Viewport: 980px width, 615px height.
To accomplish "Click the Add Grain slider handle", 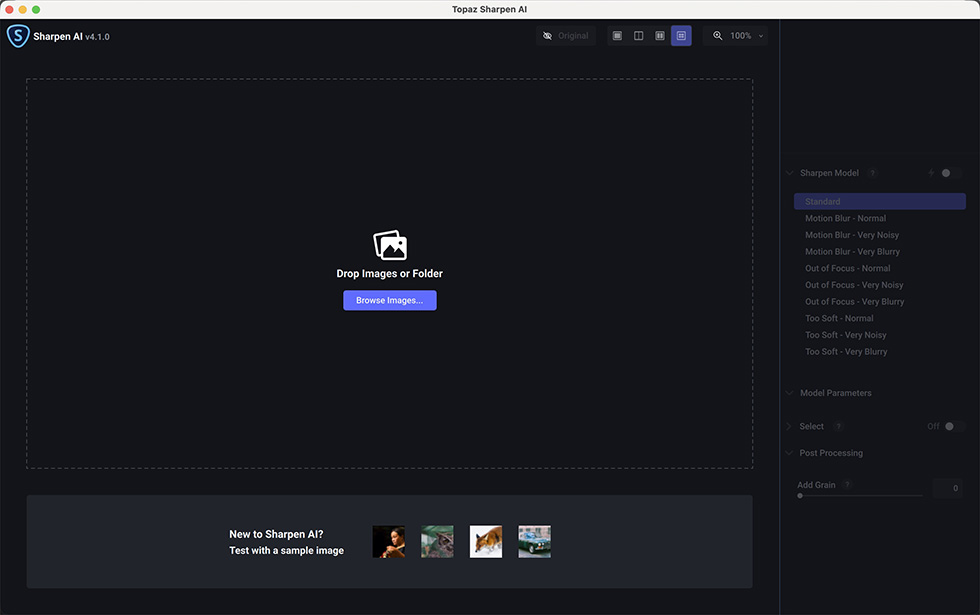I will (800, 496).
